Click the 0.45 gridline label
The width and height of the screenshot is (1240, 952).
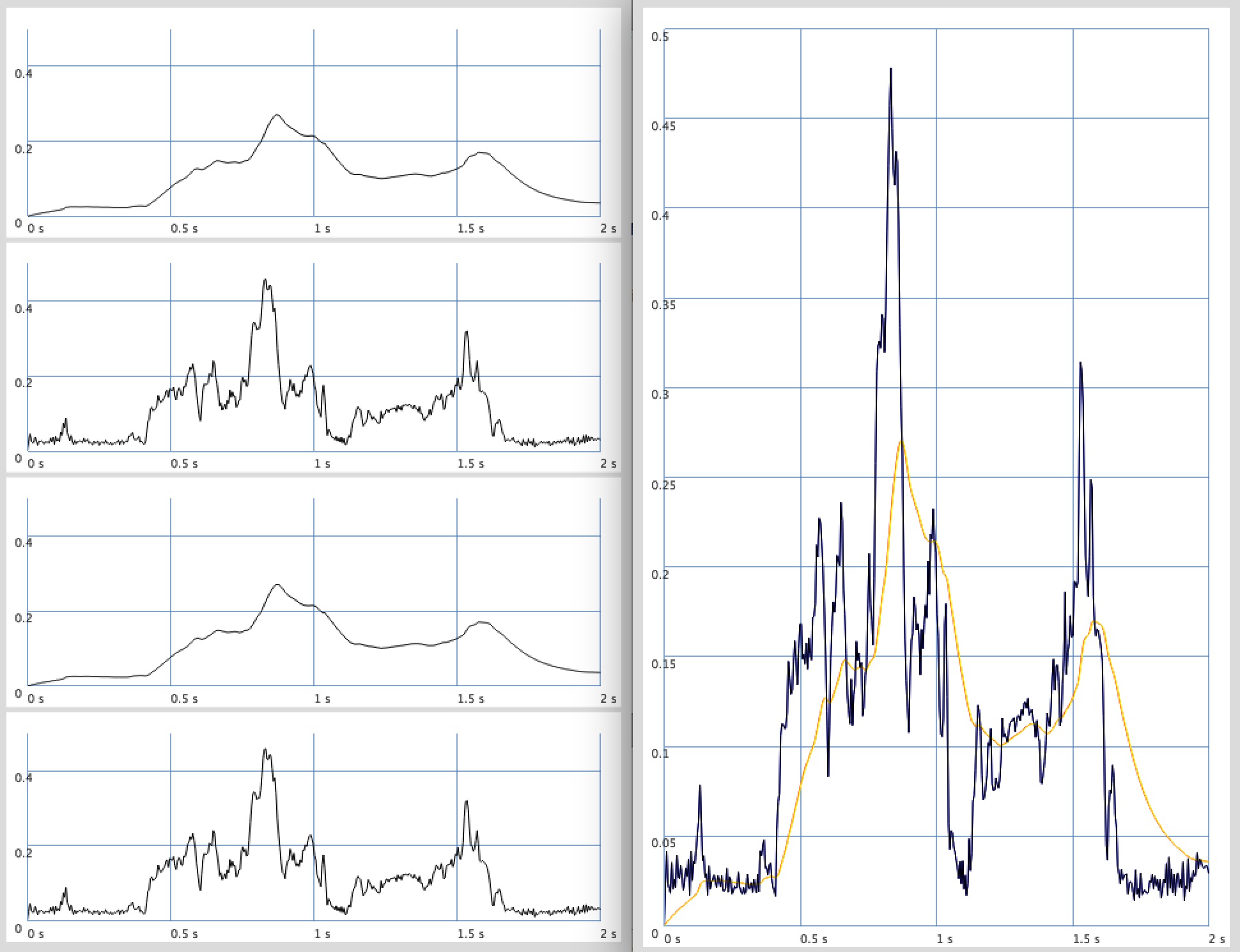[663, 127]
